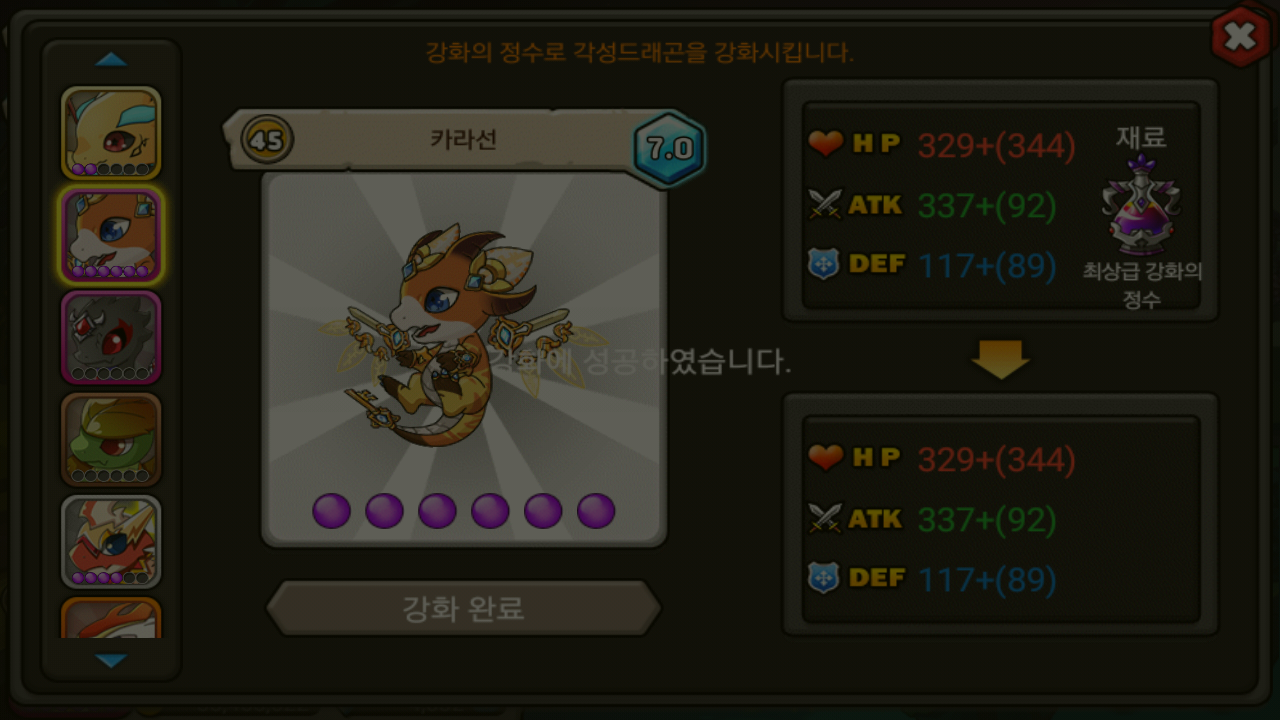The height and width of the screenshot is (720, 1280).
Task: Click the DEF shield icon in upper stats
Action: pos(823,265)
